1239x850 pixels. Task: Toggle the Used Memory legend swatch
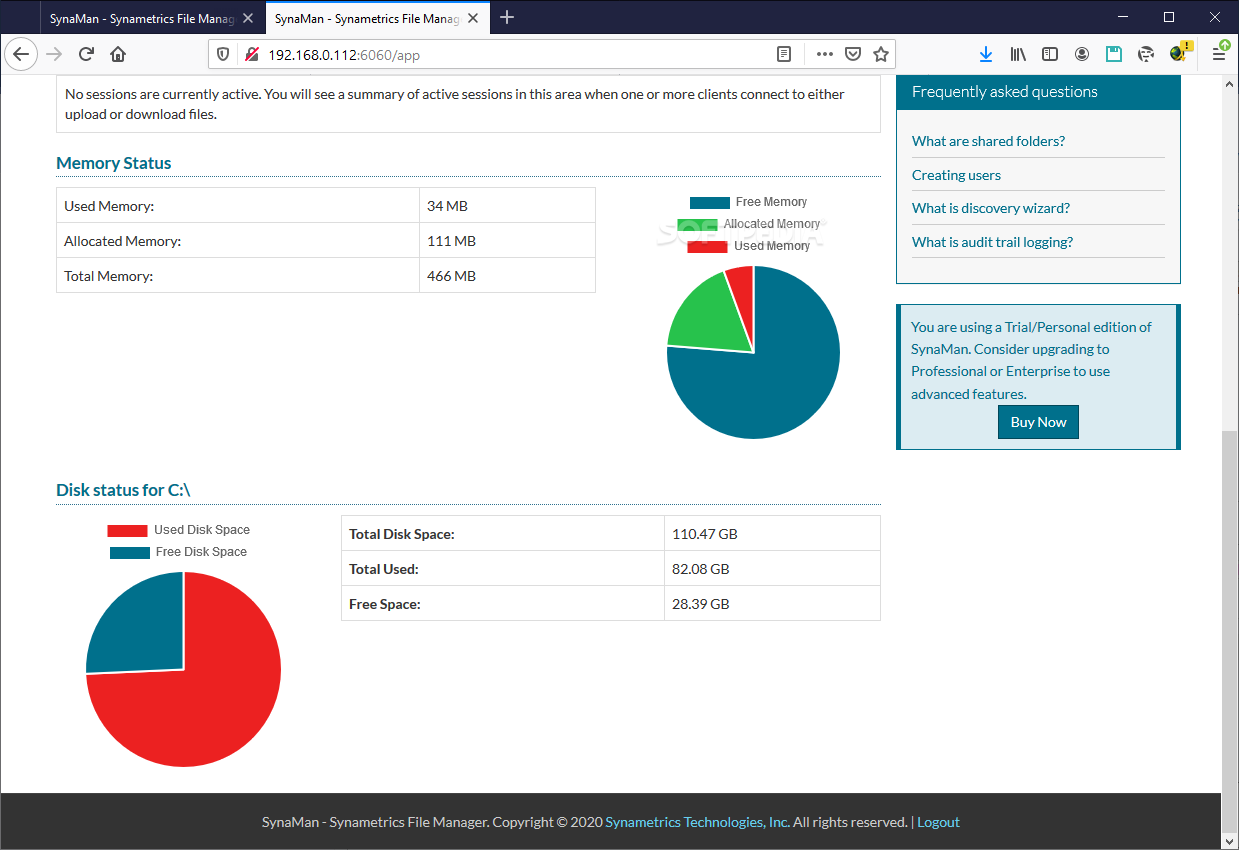pos(707,247)
